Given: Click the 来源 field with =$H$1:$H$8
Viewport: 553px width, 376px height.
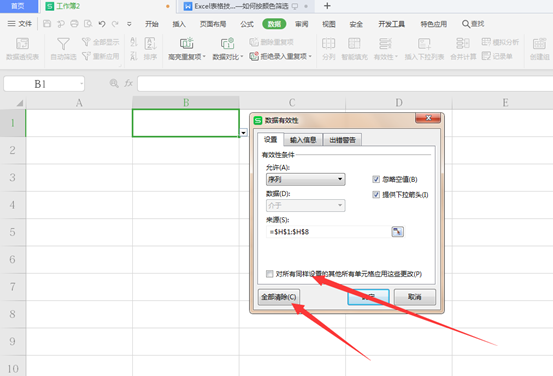Looking at the screenshot, I should point(328,232).
